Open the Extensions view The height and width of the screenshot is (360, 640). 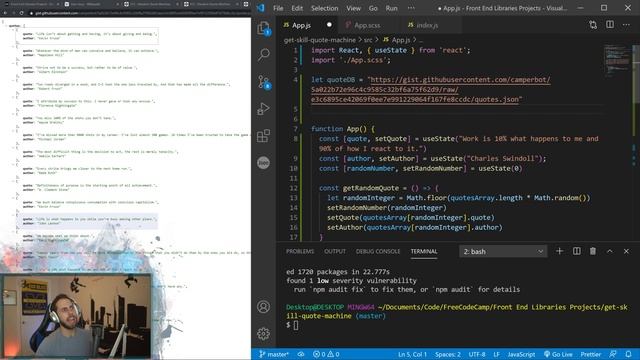pos(263,136)
